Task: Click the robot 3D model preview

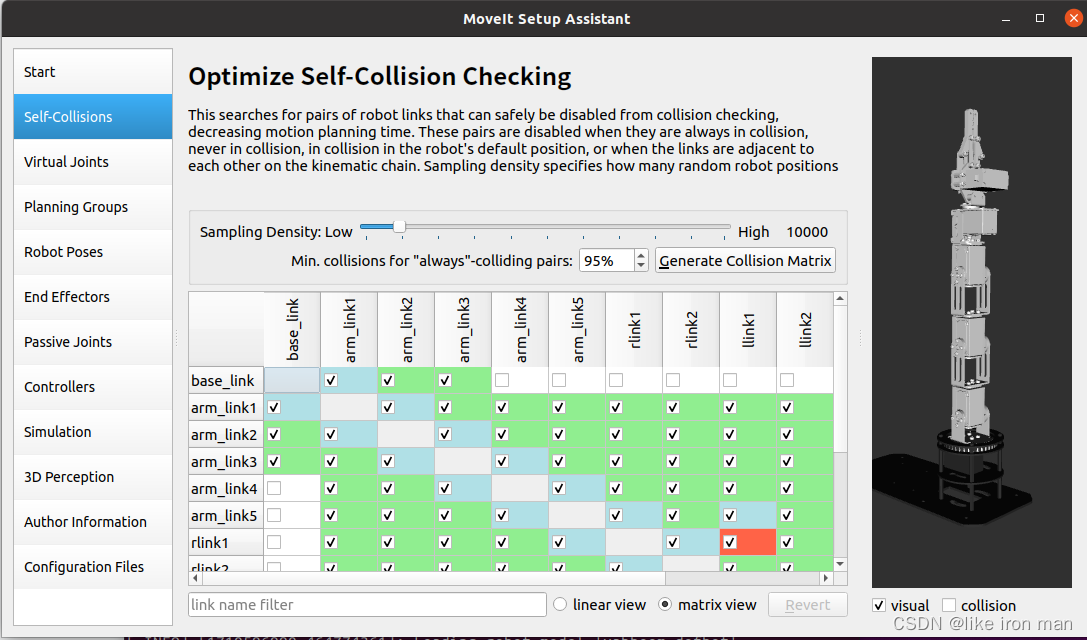Action: 972,322
